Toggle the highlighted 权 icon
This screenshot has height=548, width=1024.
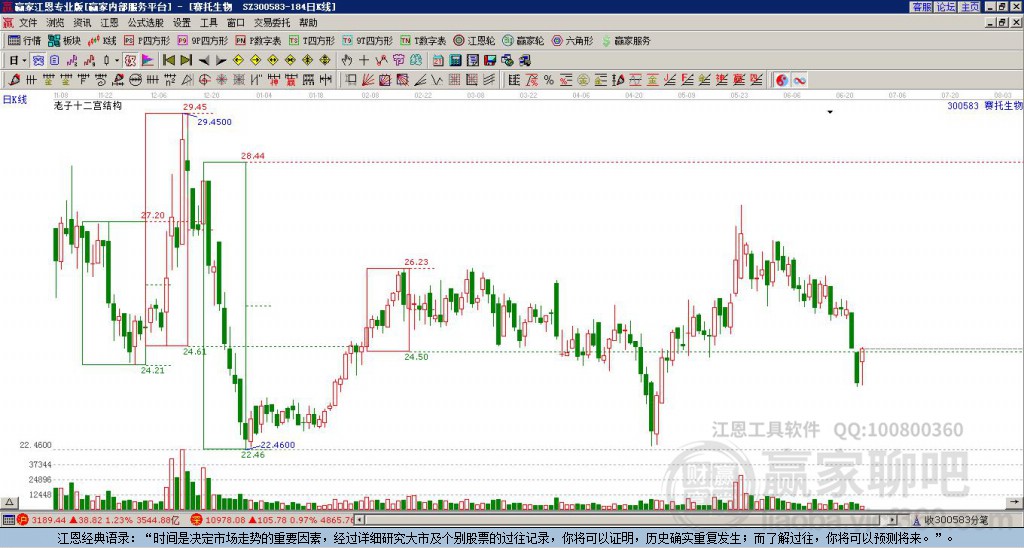(130, 61)
